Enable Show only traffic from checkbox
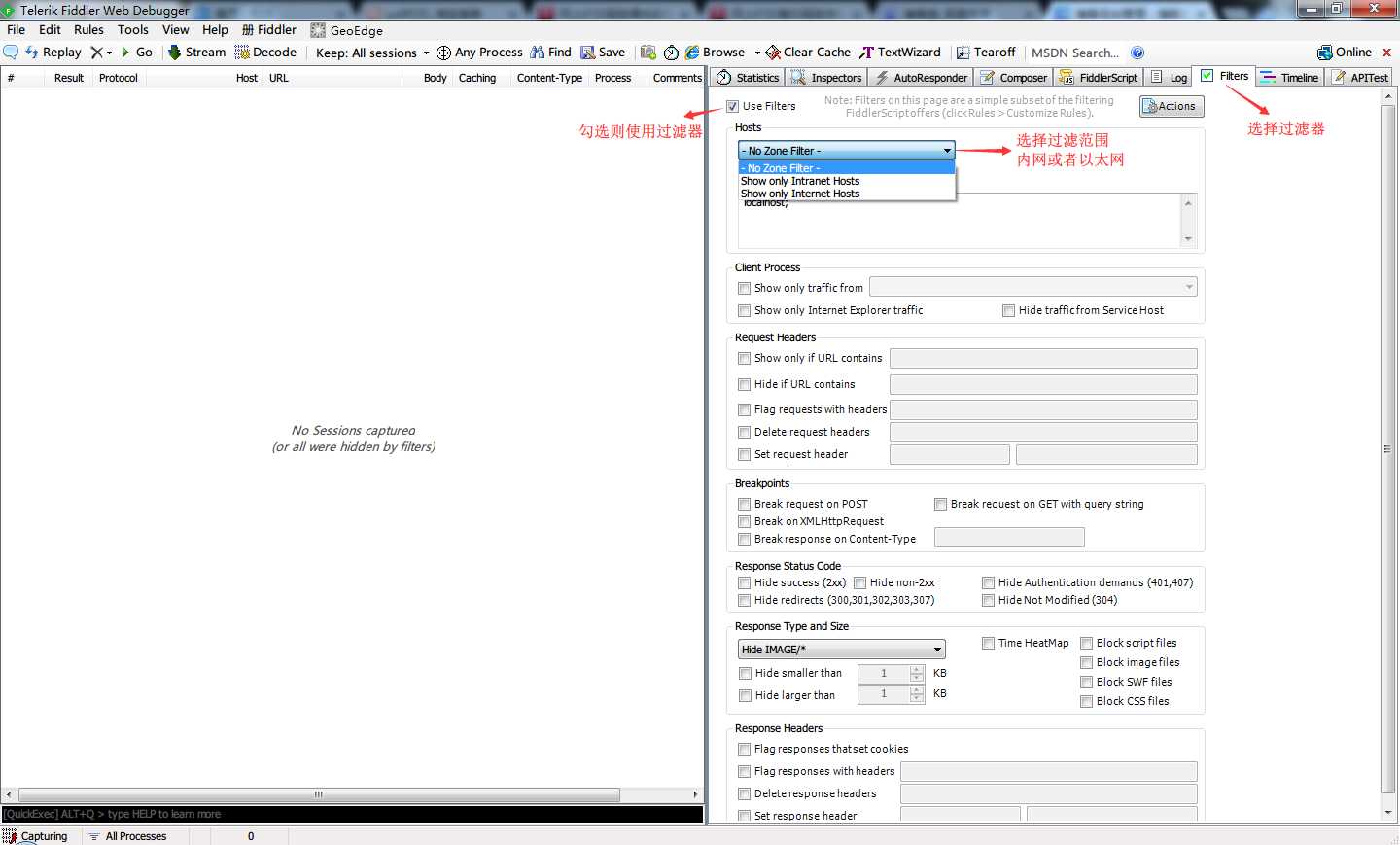 (x=744, y=288)
